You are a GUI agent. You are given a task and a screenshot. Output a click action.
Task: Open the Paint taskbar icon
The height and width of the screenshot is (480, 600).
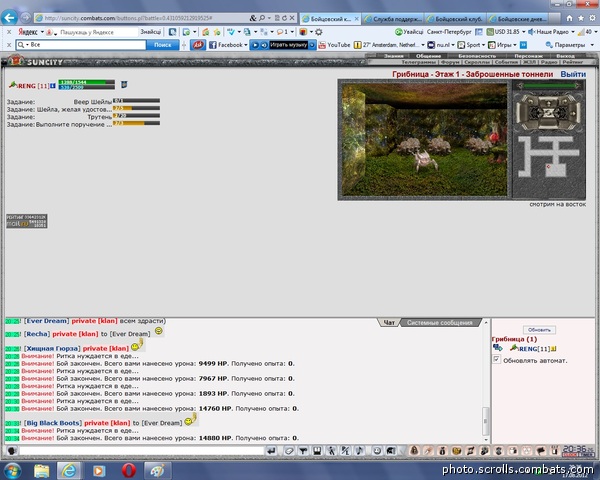pyautogui.click(x=157, y=470)
